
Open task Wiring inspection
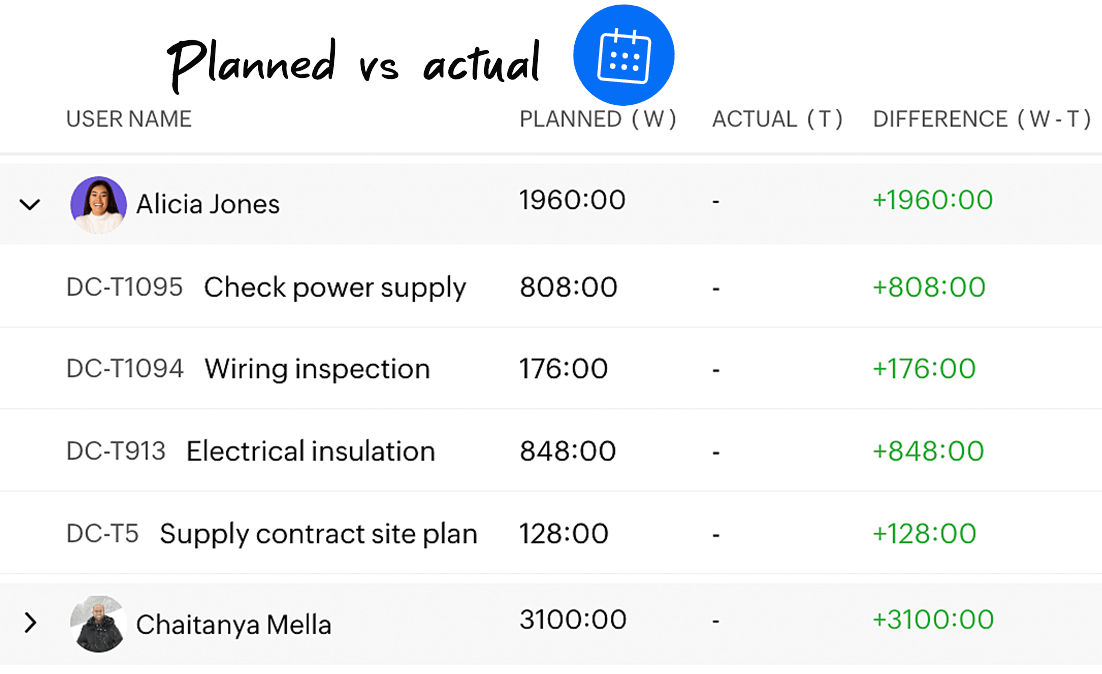click(317, 369)
